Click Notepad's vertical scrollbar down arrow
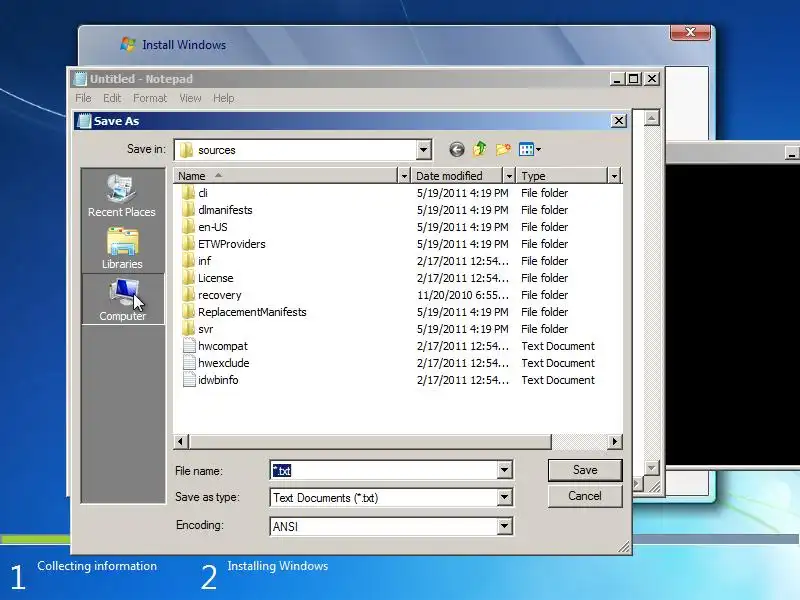Screen dimensions: 800x600 point(651,468)
